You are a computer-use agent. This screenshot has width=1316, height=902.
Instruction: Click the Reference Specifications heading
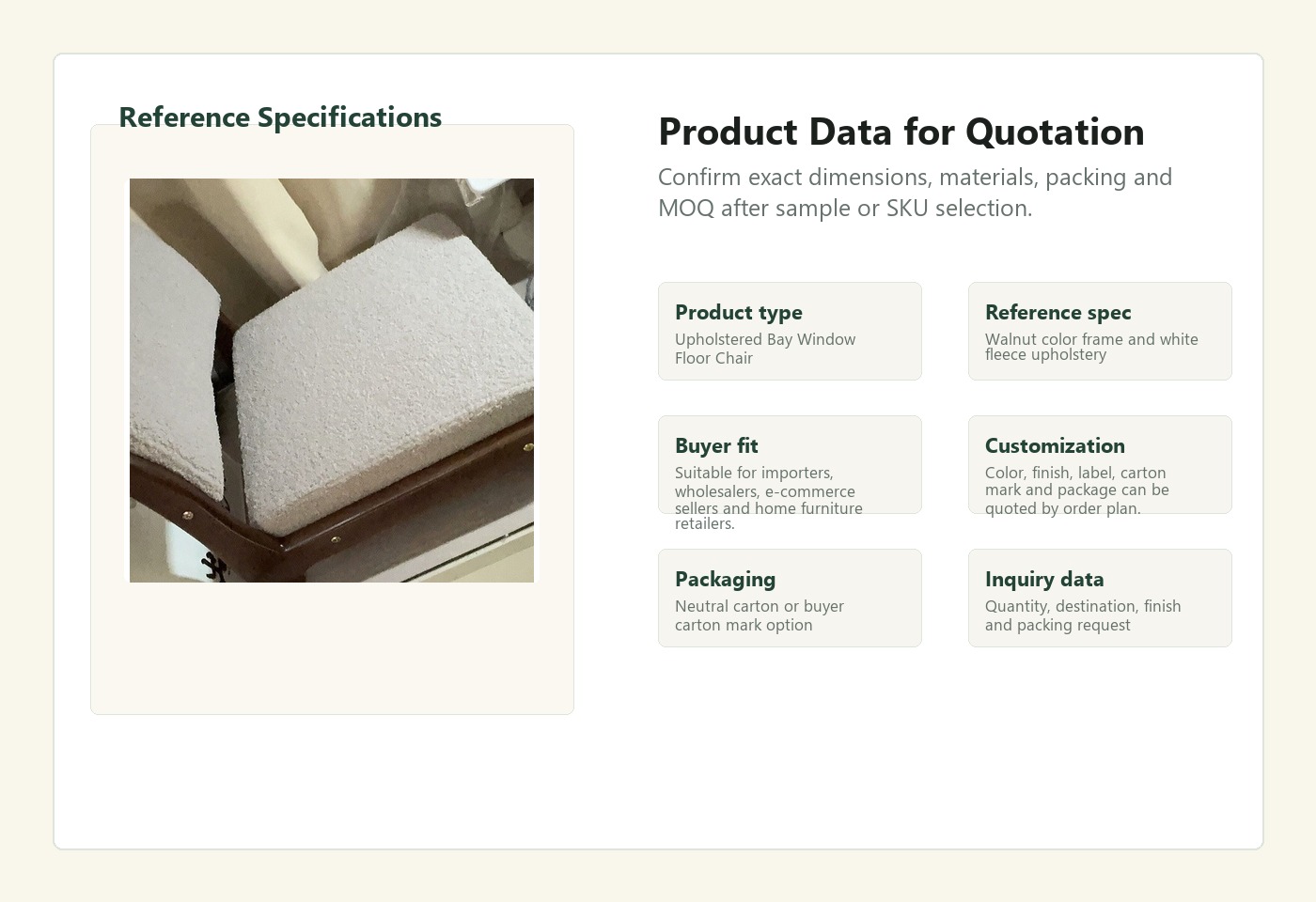(280, 117)
